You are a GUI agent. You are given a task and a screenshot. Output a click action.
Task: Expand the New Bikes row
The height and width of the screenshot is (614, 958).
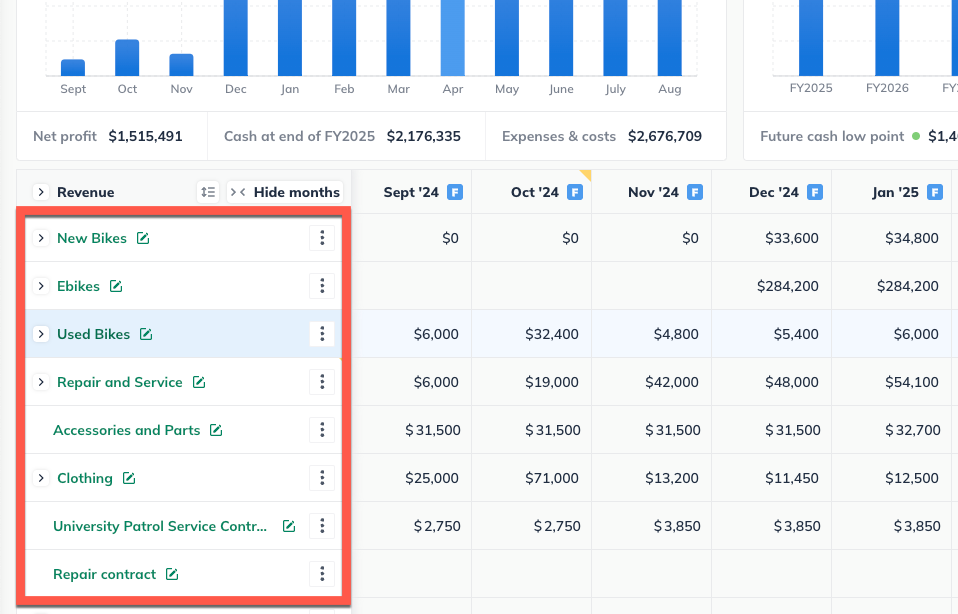coord(41,238)
